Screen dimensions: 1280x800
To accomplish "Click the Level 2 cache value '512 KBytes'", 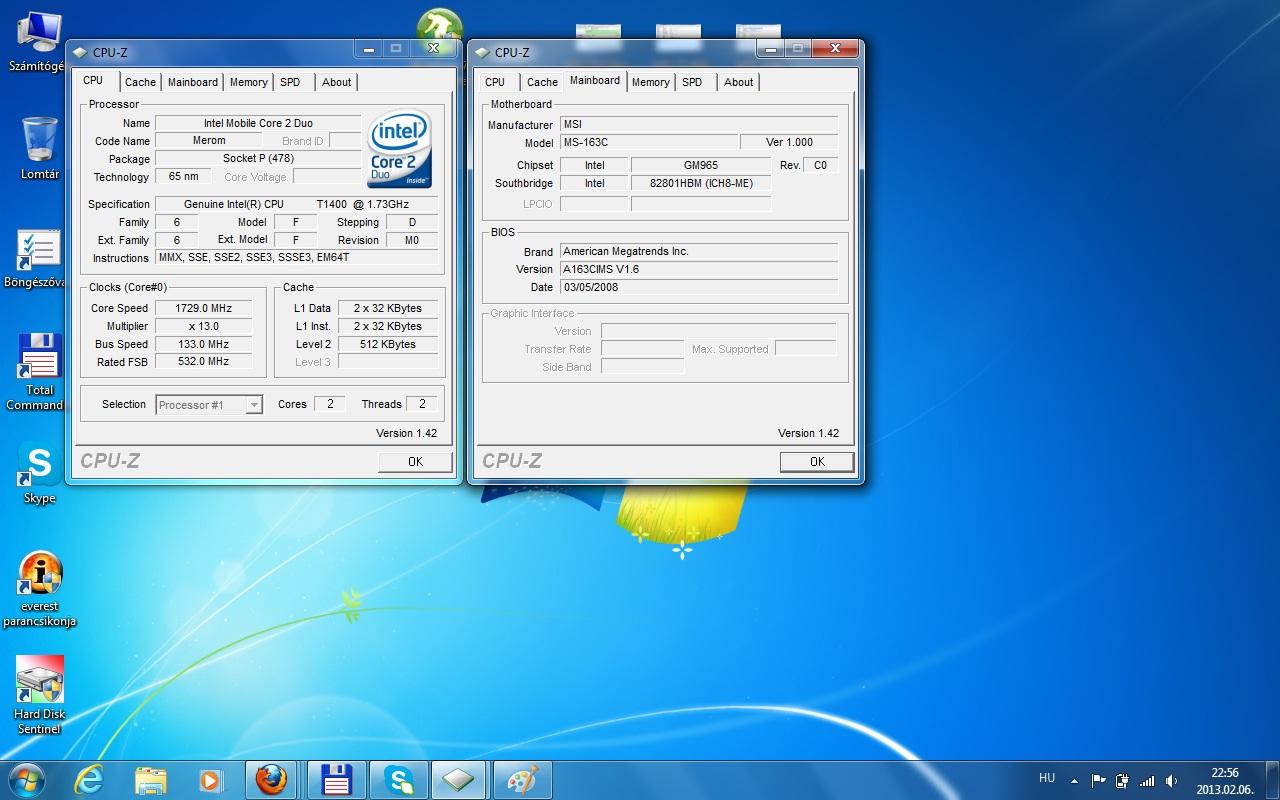I will [x=387, y=344].
